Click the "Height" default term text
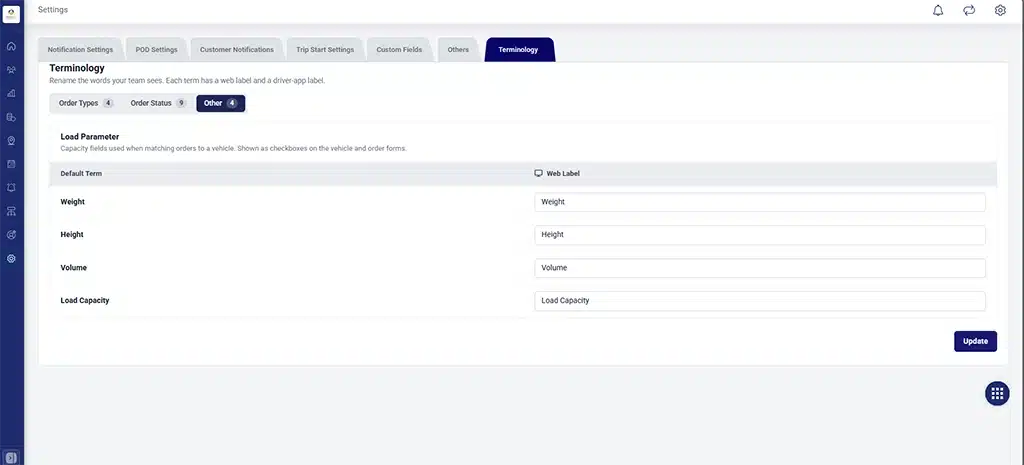This screenshot has height=465, width=1024. [72, 234]
